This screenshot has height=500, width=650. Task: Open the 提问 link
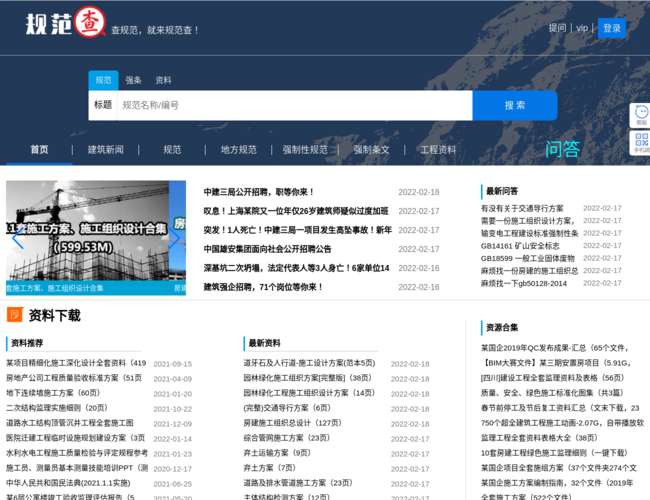[557, 28]
